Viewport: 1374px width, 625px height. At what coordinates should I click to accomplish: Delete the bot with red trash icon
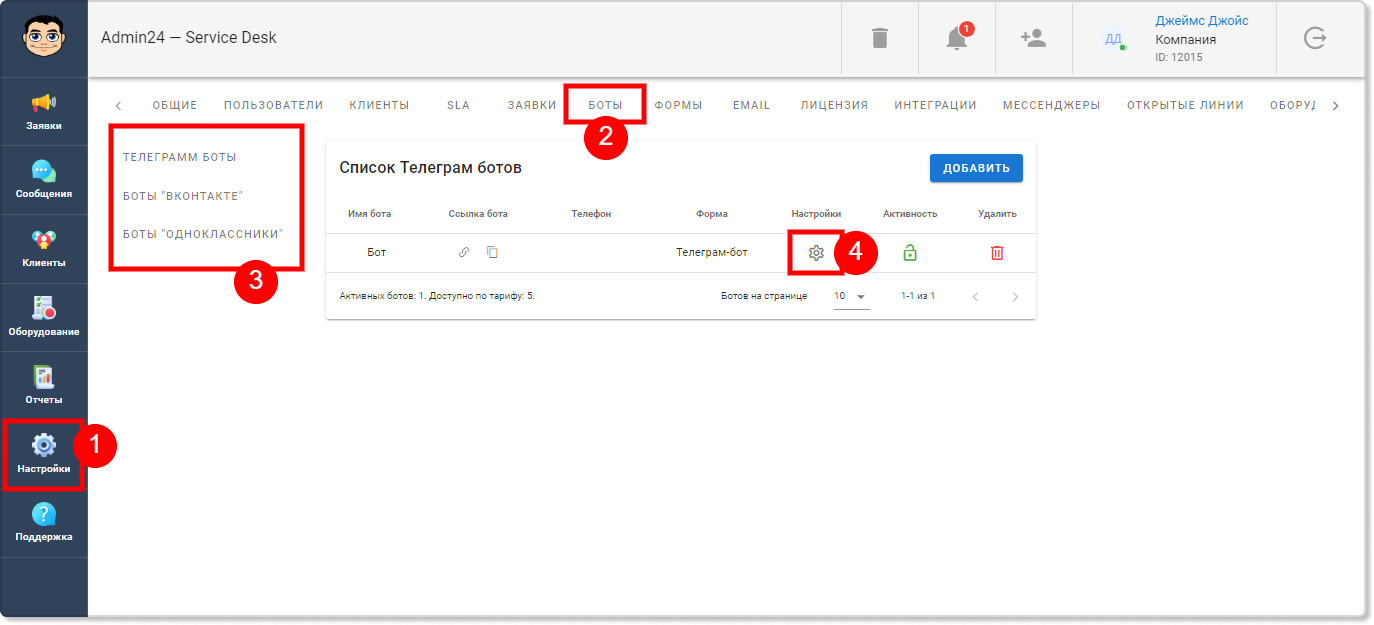997,253
